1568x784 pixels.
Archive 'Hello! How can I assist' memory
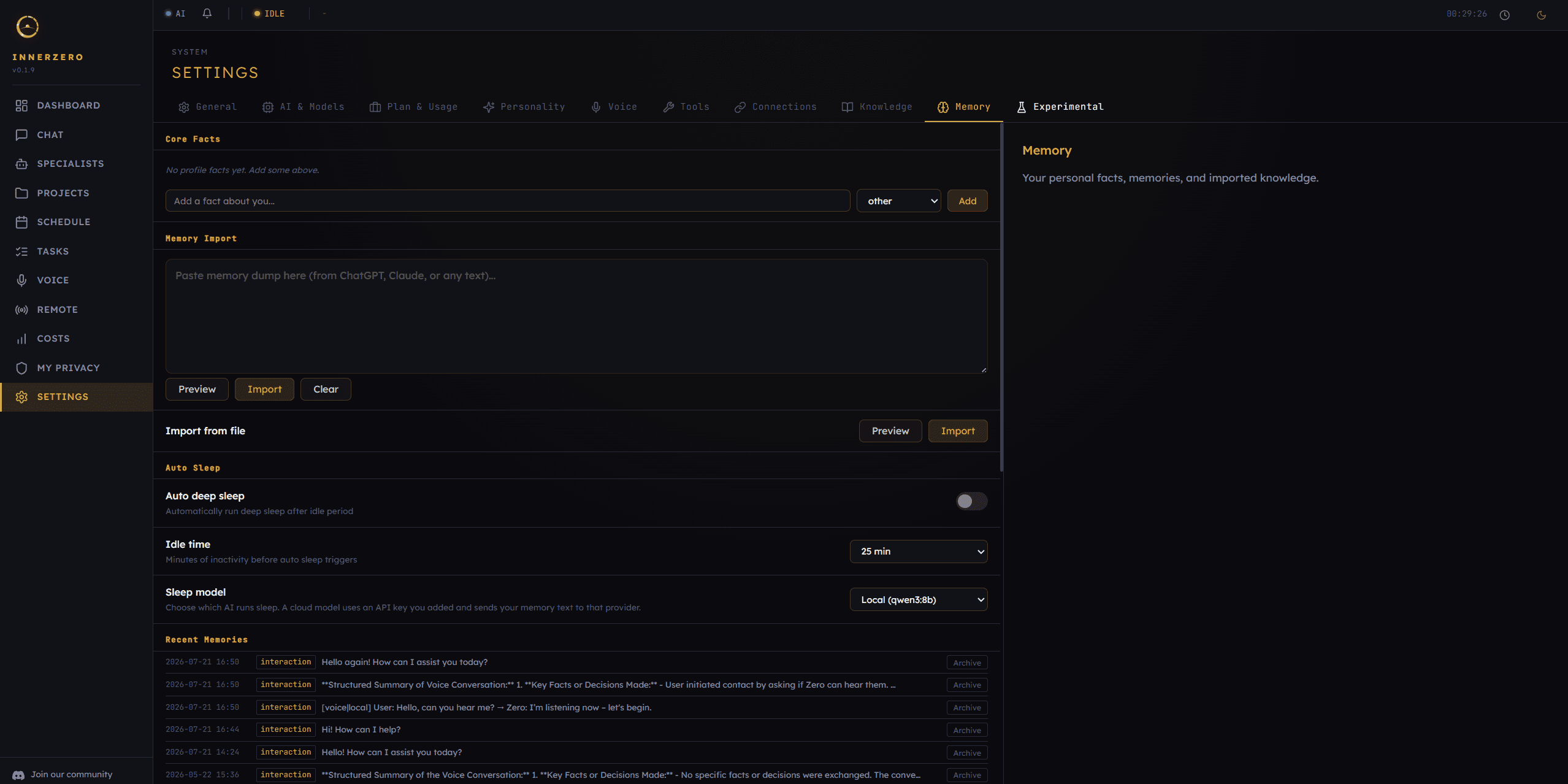(967, 753)
